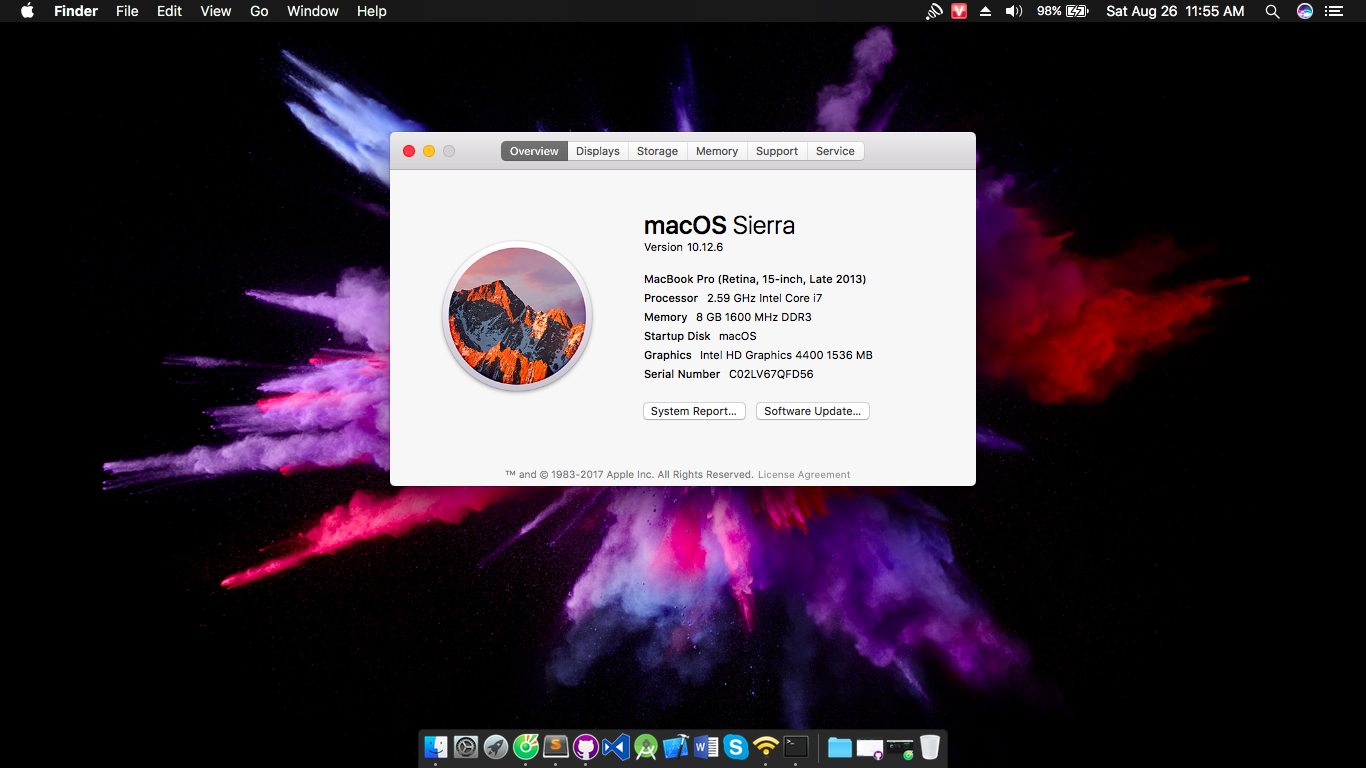Screen dimensions: 1366x768
Task: Click the date and time in menu bar
Action: (1175, 11)
